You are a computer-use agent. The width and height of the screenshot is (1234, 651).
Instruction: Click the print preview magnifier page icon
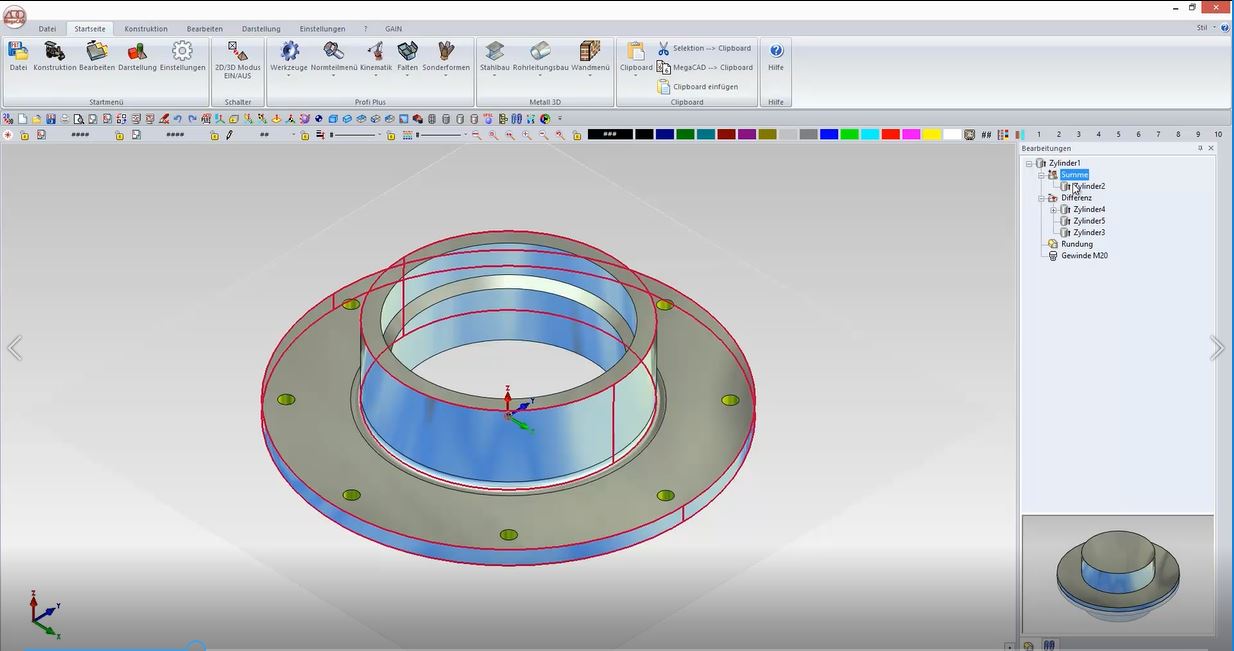[78, 119]
